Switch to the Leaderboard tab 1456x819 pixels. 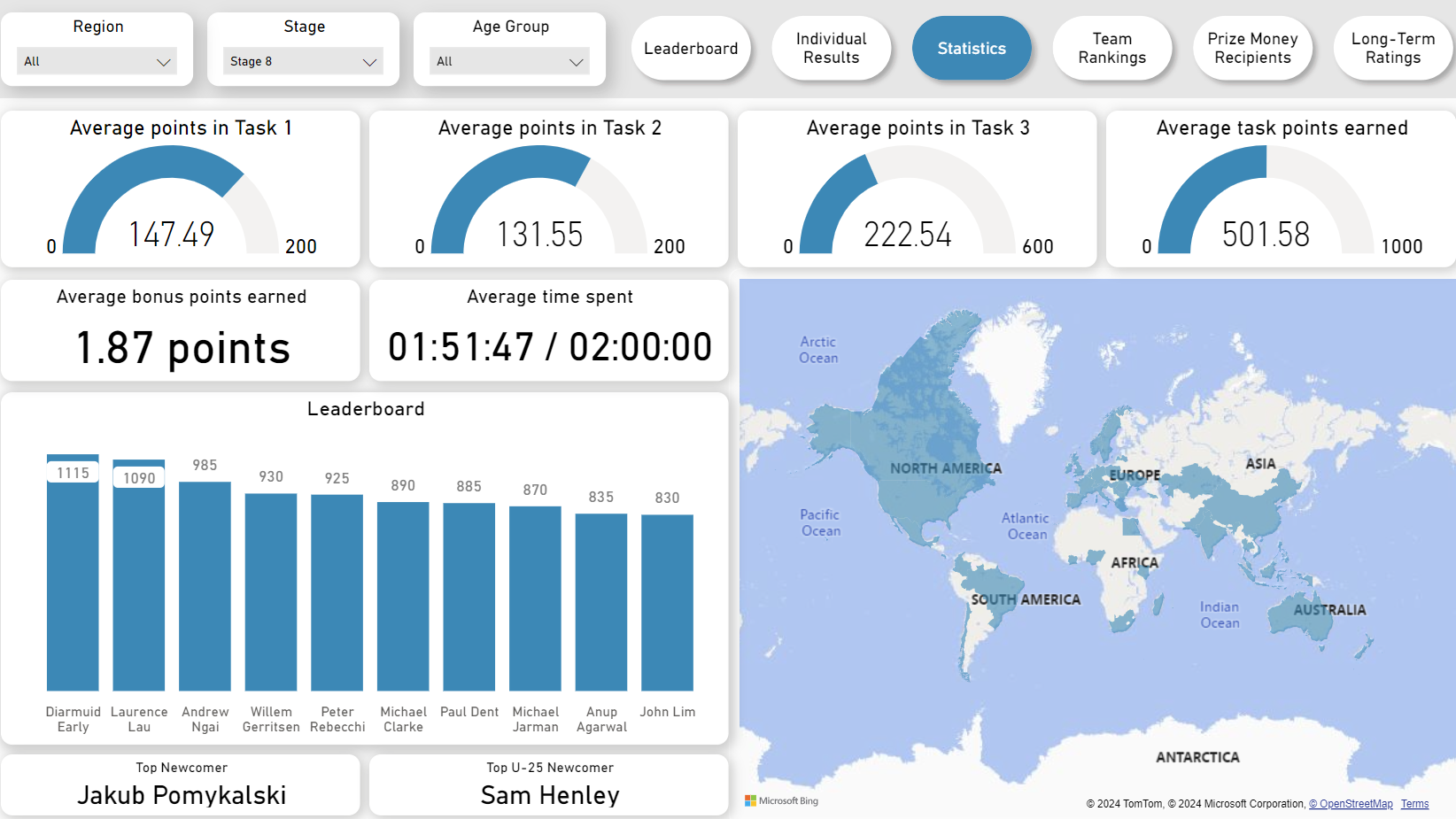(x=691, y=49)
